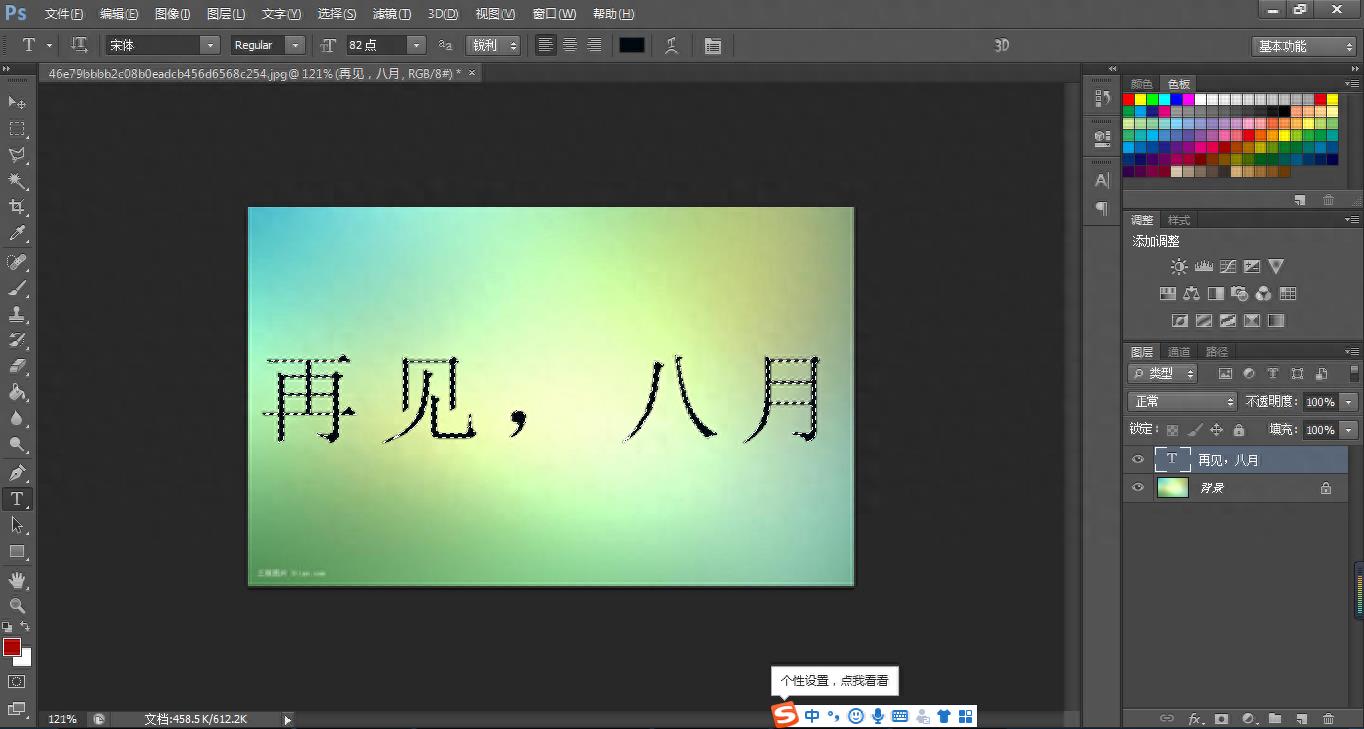Toggle lock transparent pixels
The height and width of the screenshot is (729, 1364).
point(1172,430)
